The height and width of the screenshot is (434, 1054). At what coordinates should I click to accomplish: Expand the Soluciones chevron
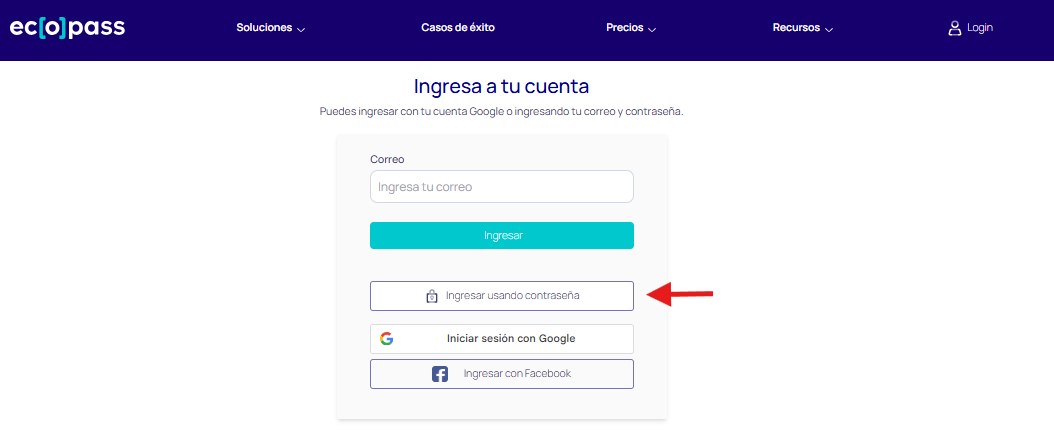point(301,30)
